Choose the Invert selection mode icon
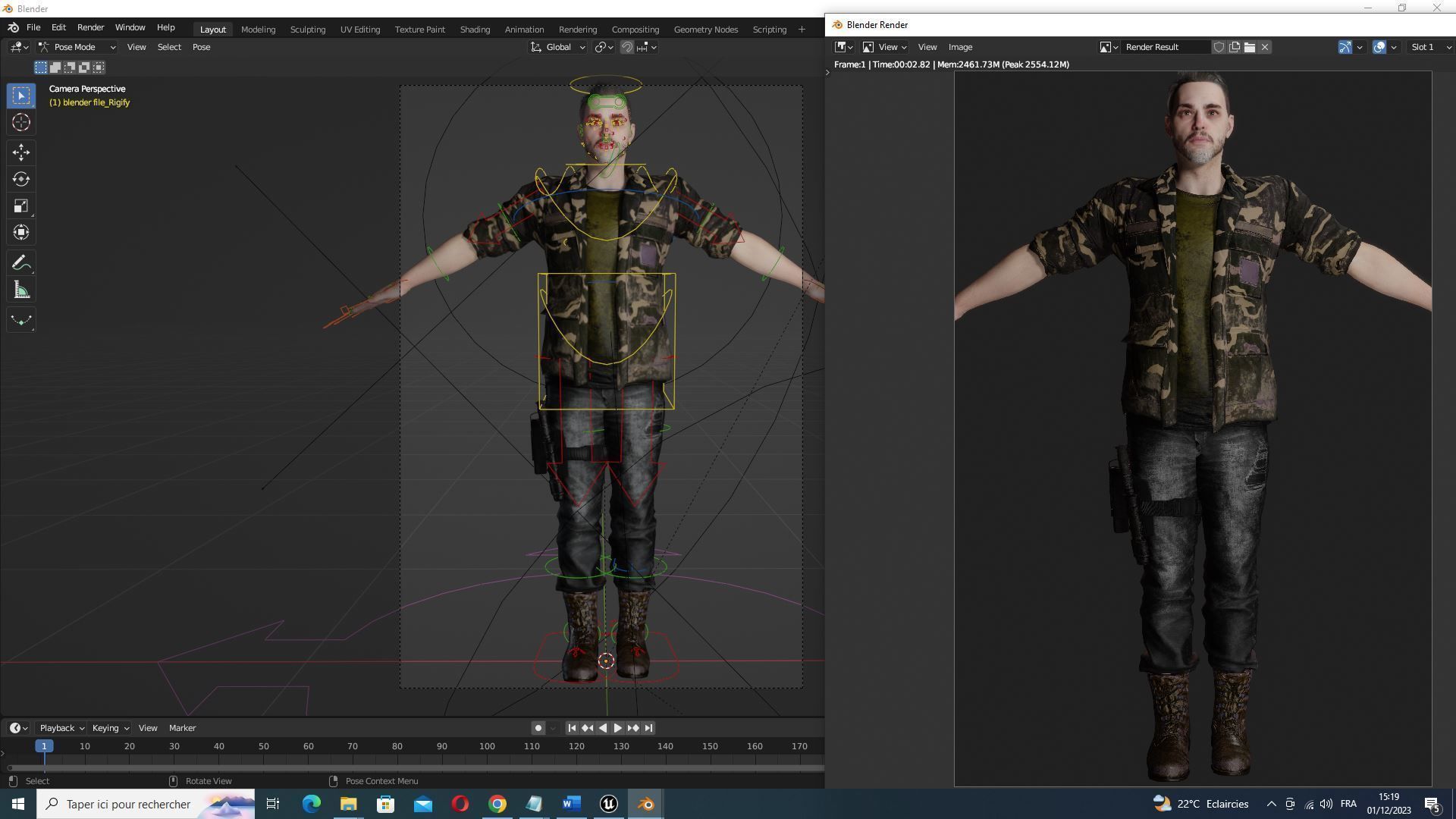The width and height of the screenshot is (1456, 819). [x=84, y=67]
